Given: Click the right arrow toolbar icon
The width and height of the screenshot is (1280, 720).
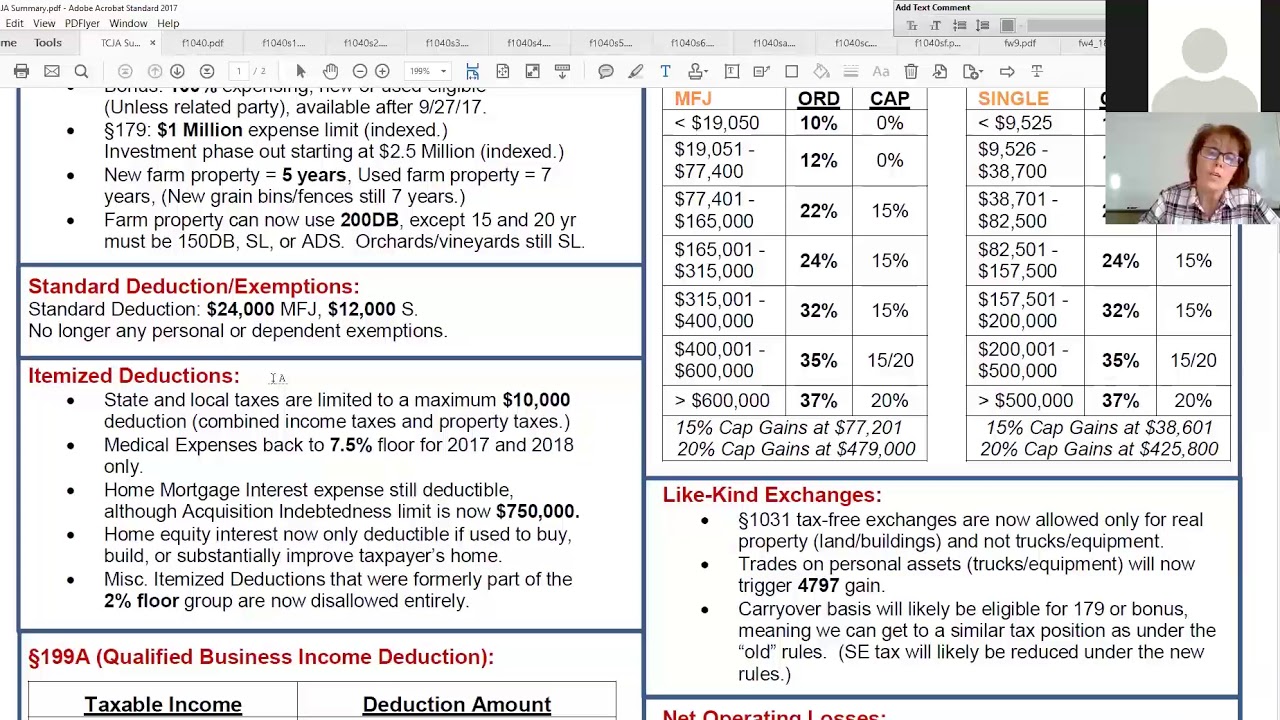Looking at the screenshot, I should pos(1007,71).
